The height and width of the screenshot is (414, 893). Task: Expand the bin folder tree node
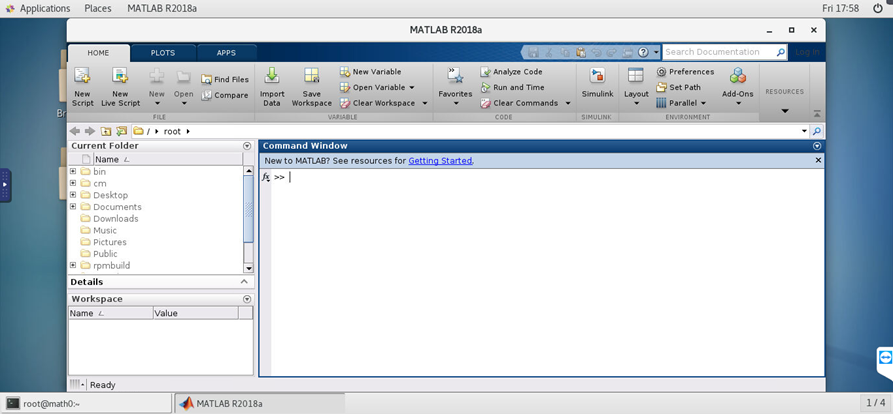pos(73,171)
